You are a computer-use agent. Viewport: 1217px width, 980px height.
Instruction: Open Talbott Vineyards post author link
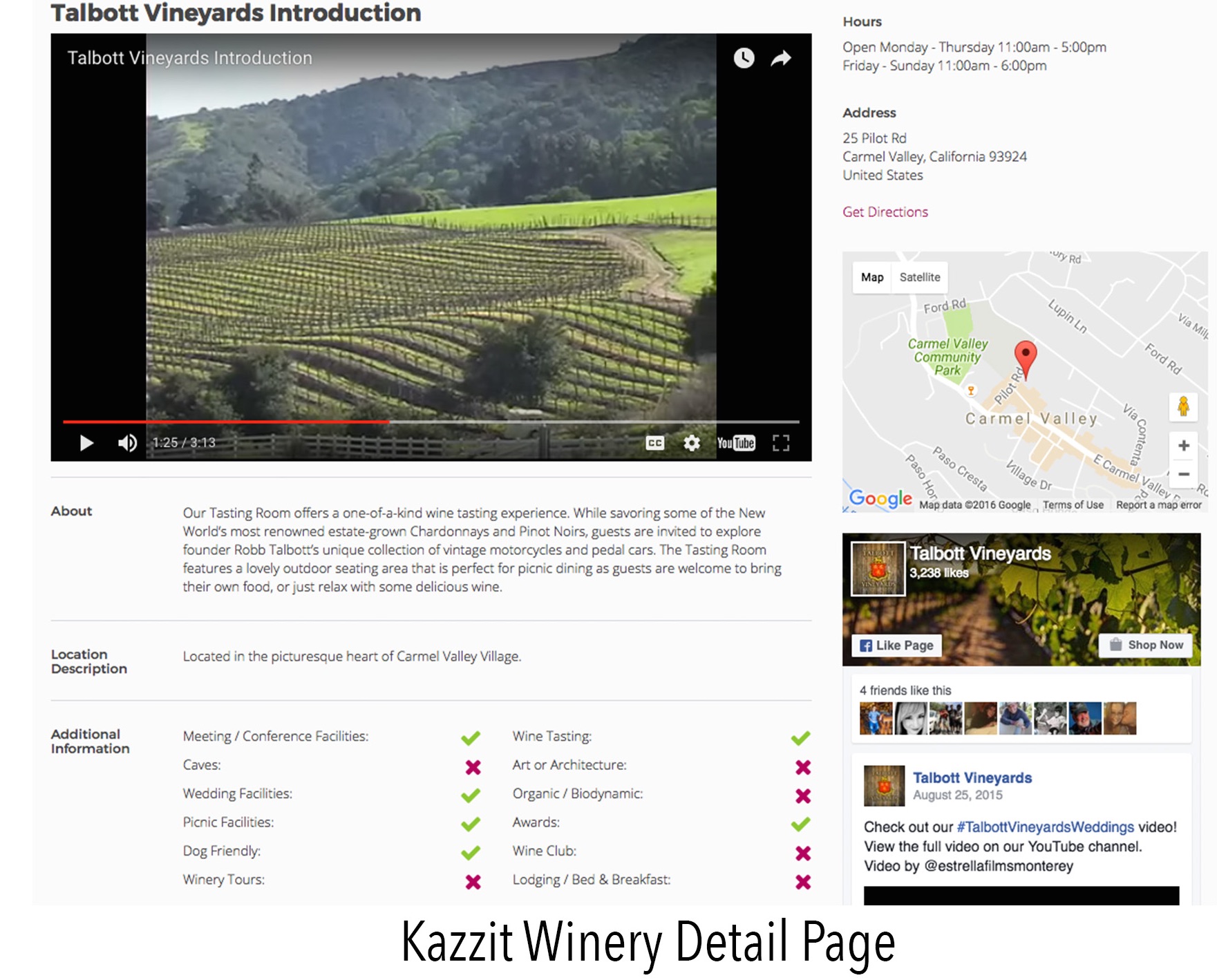coord(972,778)
